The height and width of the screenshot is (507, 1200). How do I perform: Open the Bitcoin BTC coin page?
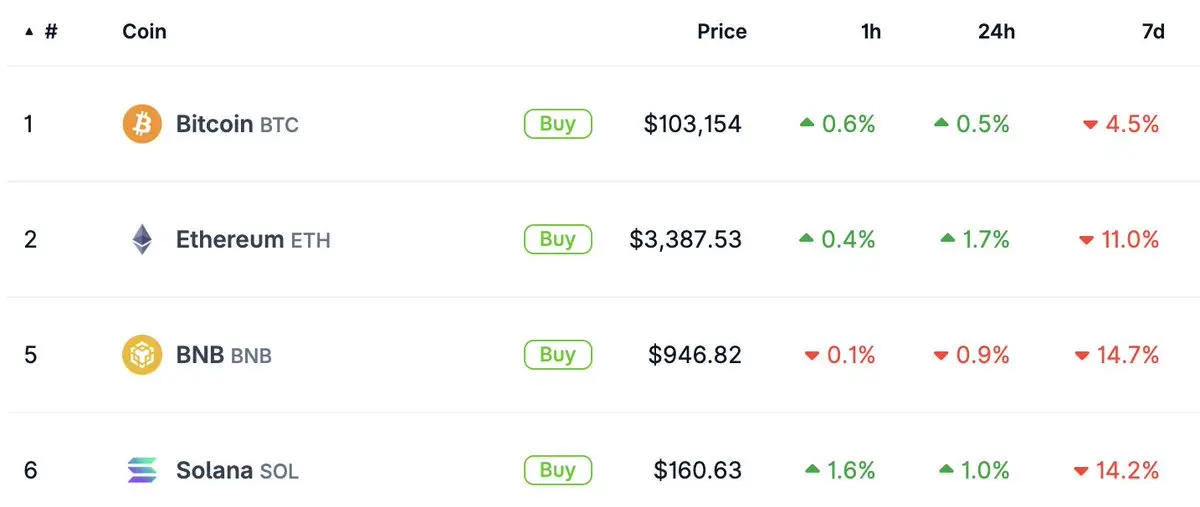[237, 125]
